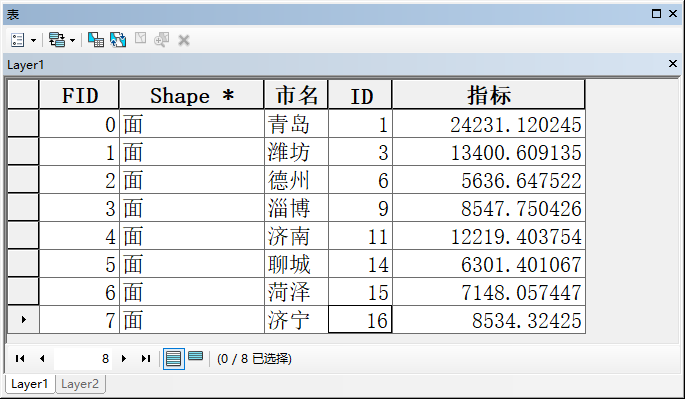Expand the Related Tables dropdown arrow

[73, 41]
